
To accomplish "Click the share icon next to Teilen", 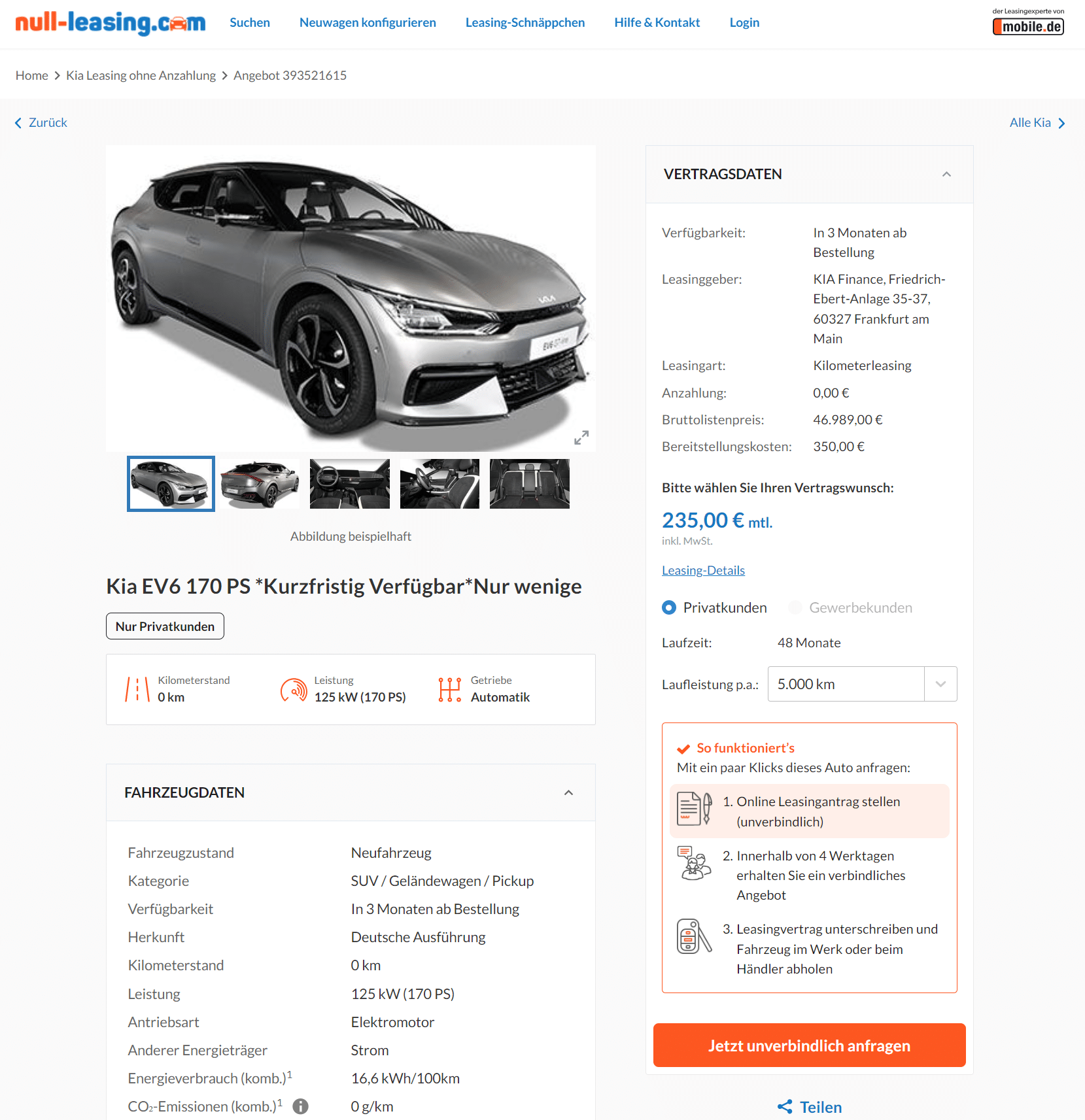I will pos(785,1106).
